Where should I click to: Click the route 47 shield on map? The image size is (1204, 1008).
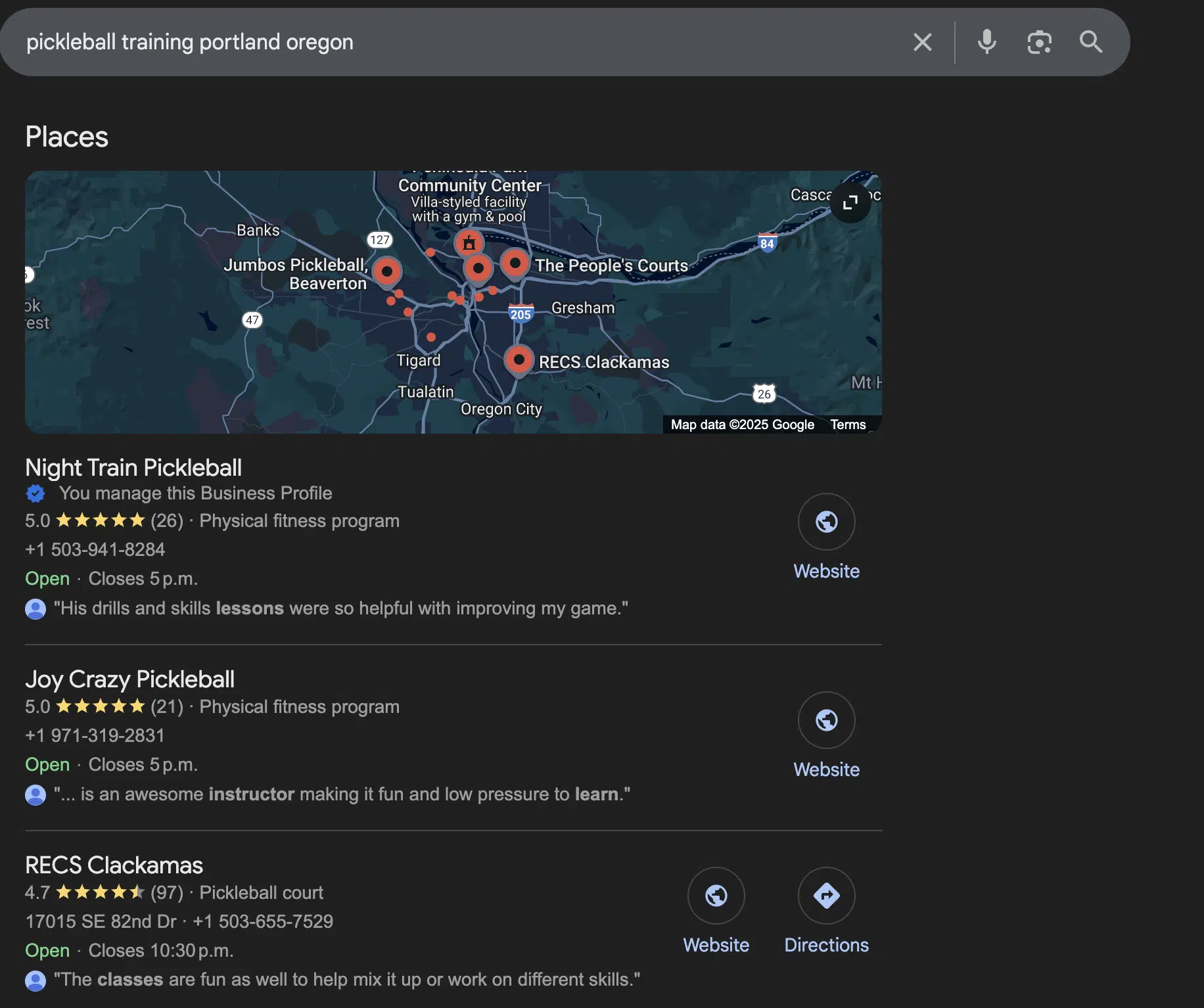(x=252, y=320)
